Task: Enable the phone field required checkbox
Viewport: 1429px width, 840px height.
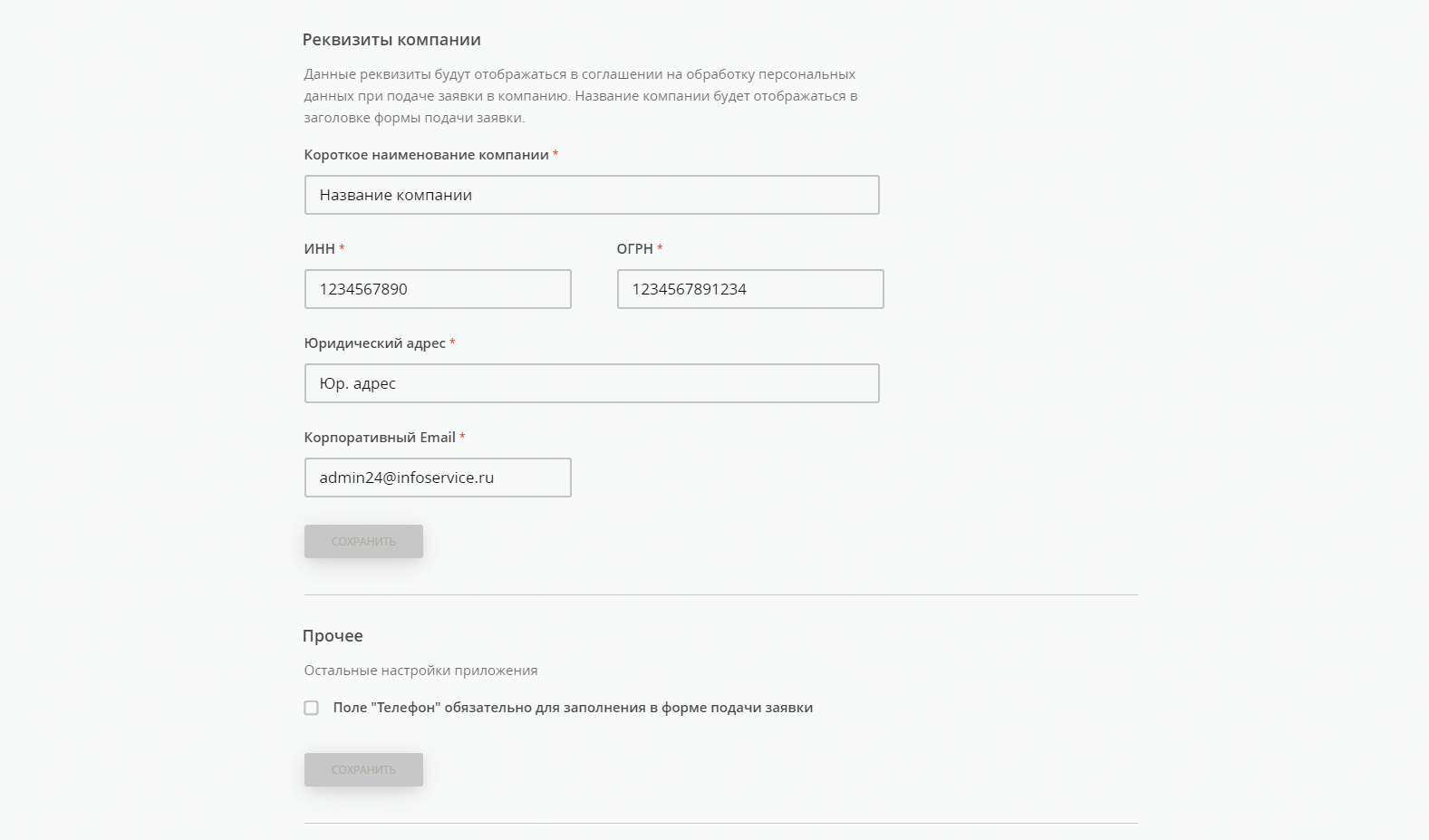Action: click(x=312, y=708)
